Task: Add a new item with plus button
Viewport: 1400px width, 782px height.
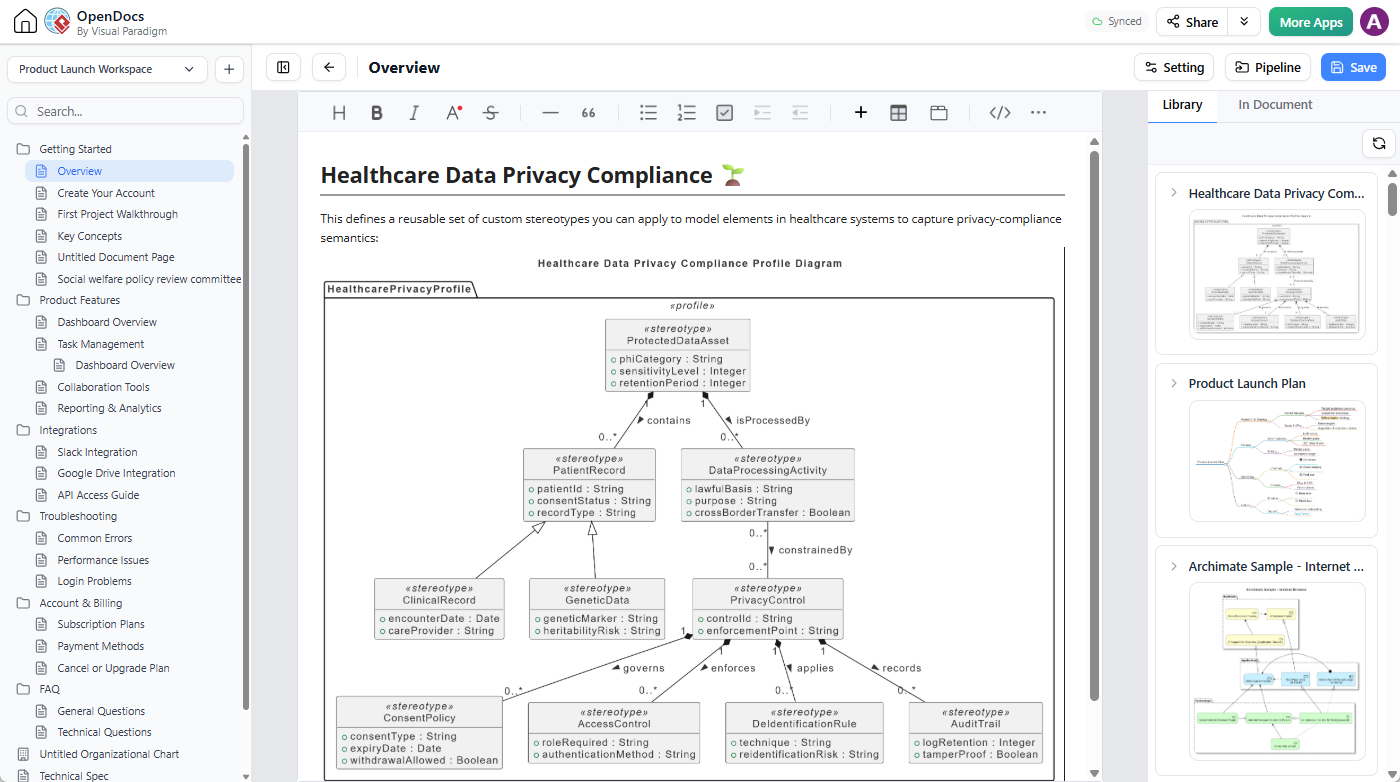Action: tap(229, 69)
